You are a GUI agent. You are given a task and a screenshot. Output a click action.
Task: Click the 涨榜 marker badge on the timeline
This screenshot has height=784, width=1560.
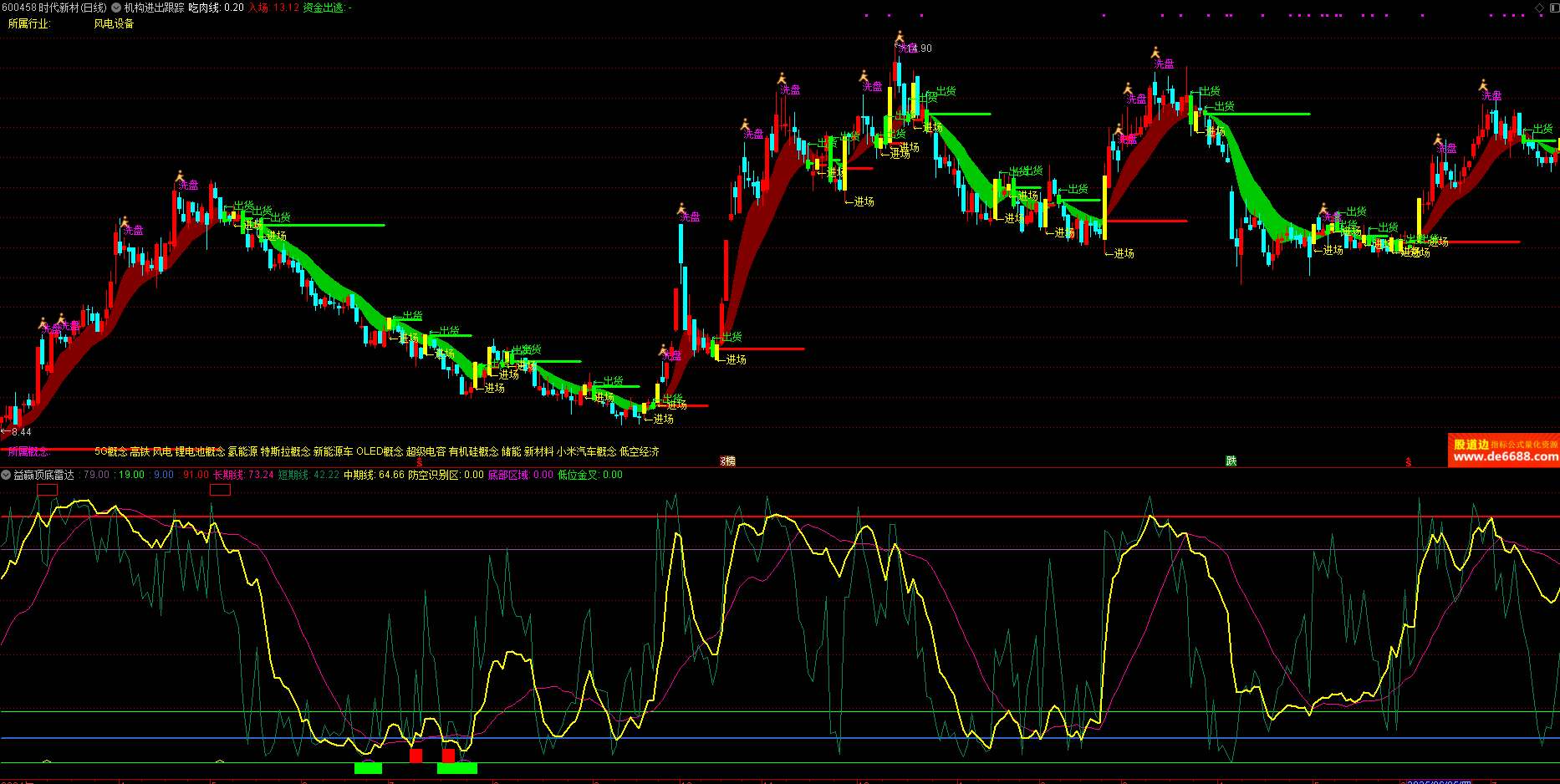[x=728, y=461]
